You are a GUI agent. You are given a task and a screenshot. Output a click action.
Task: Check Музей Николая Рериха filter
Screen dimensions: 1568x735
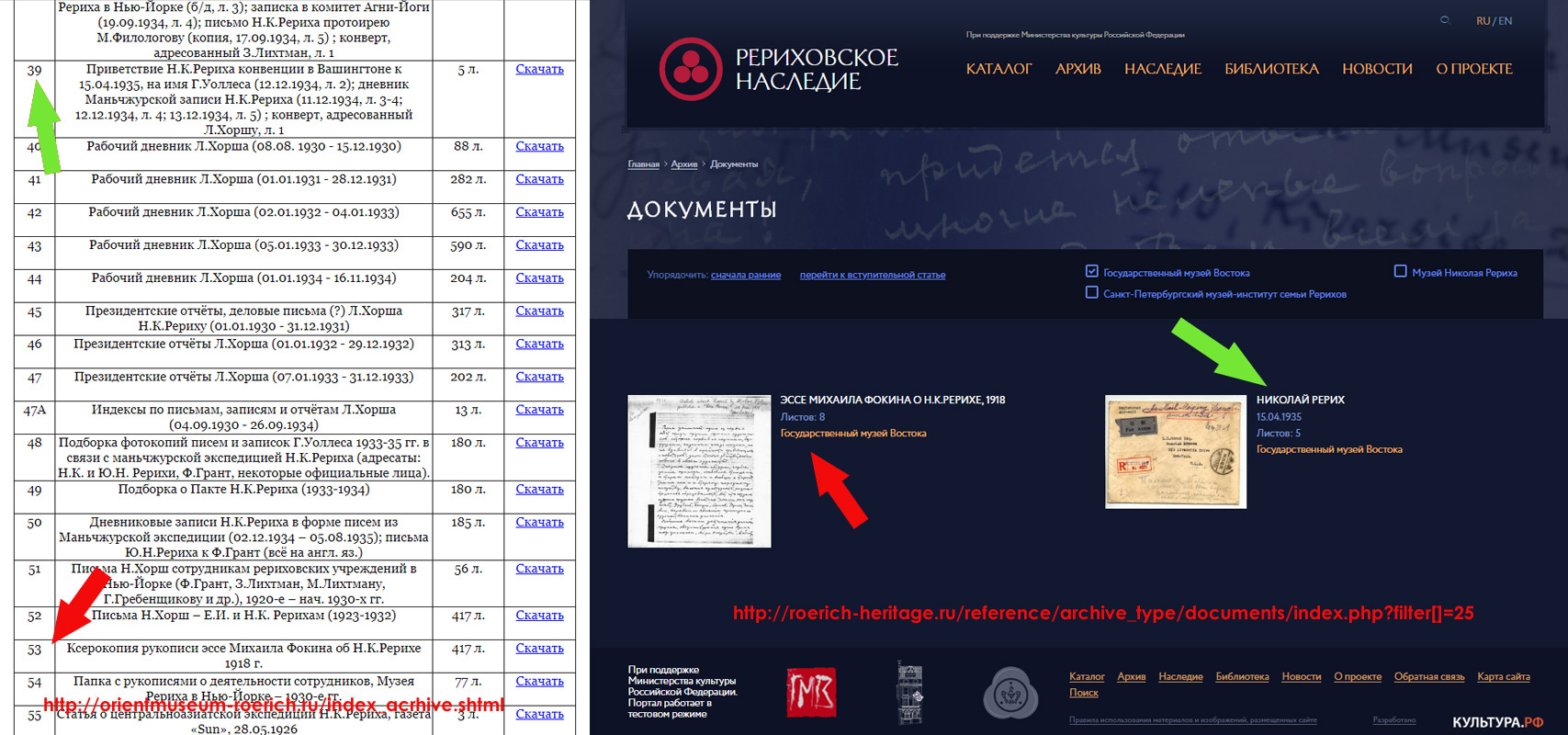pos(1401,271)
